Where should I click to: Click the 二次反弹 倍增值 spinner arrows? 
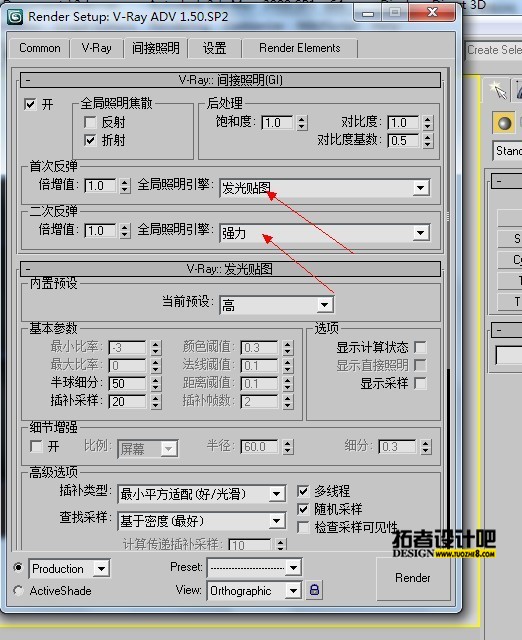125,231
